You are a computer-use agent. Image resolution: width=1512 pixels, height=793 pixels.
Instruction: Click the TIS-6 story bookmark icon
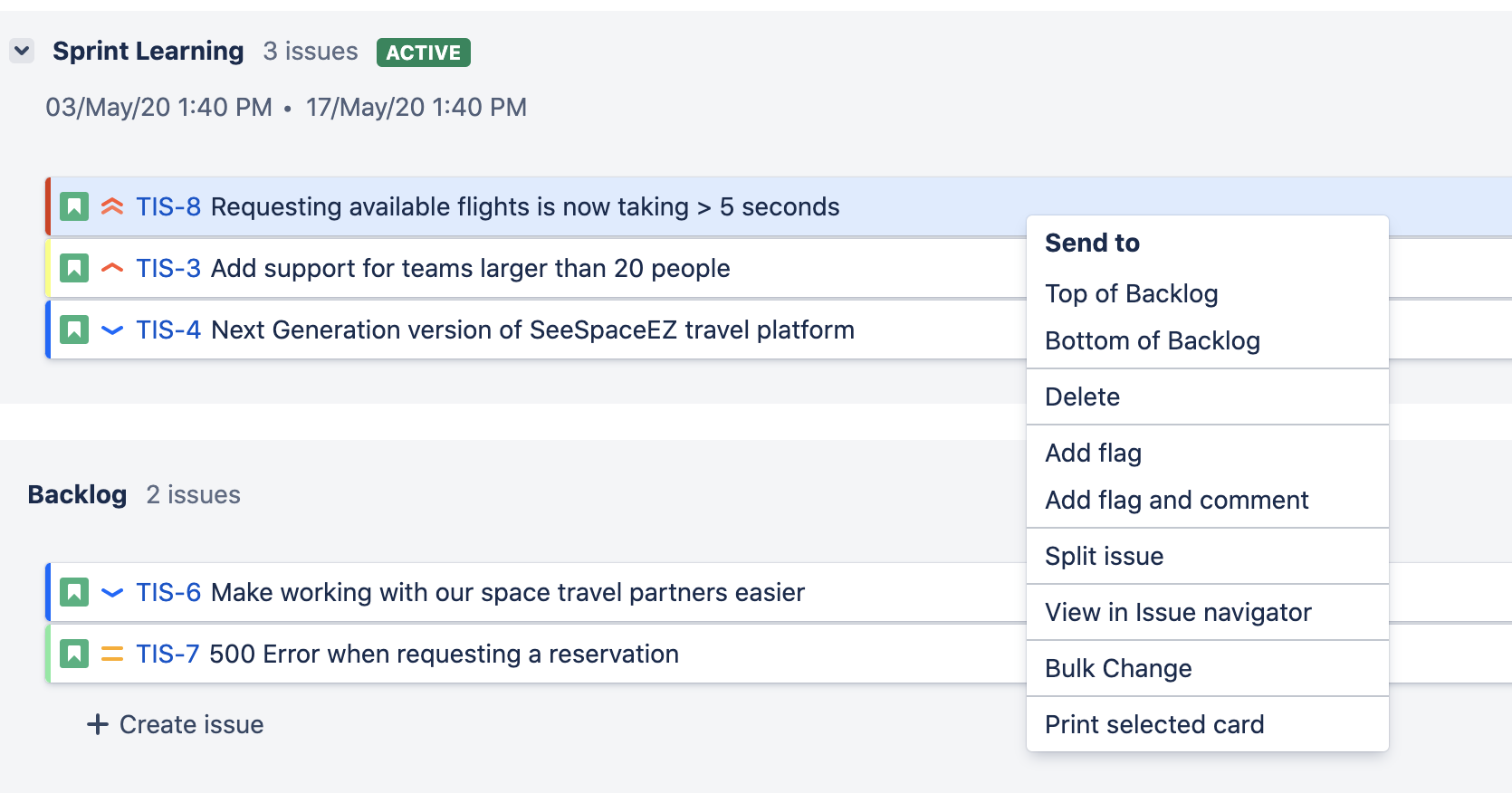click(x=74, y=592)
